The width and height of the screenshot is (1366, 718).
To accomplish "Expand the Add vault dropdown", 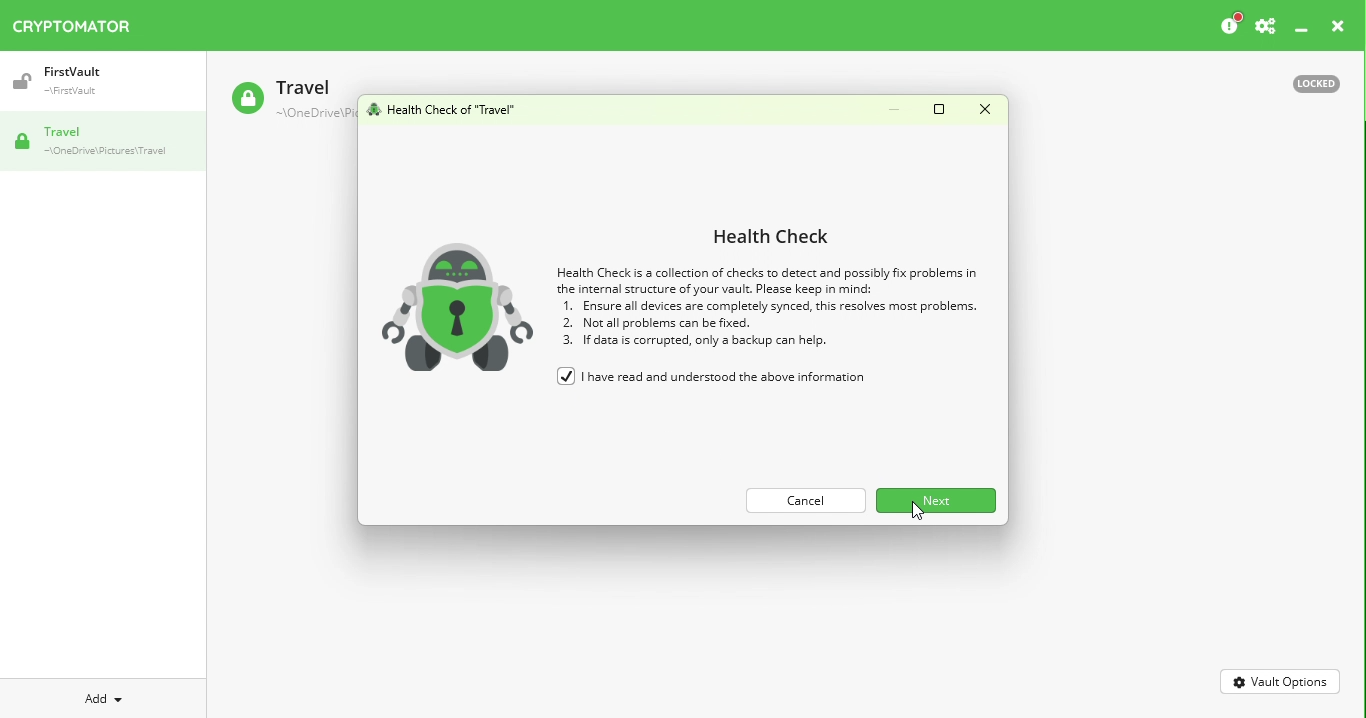I will [x=103, y=699].
